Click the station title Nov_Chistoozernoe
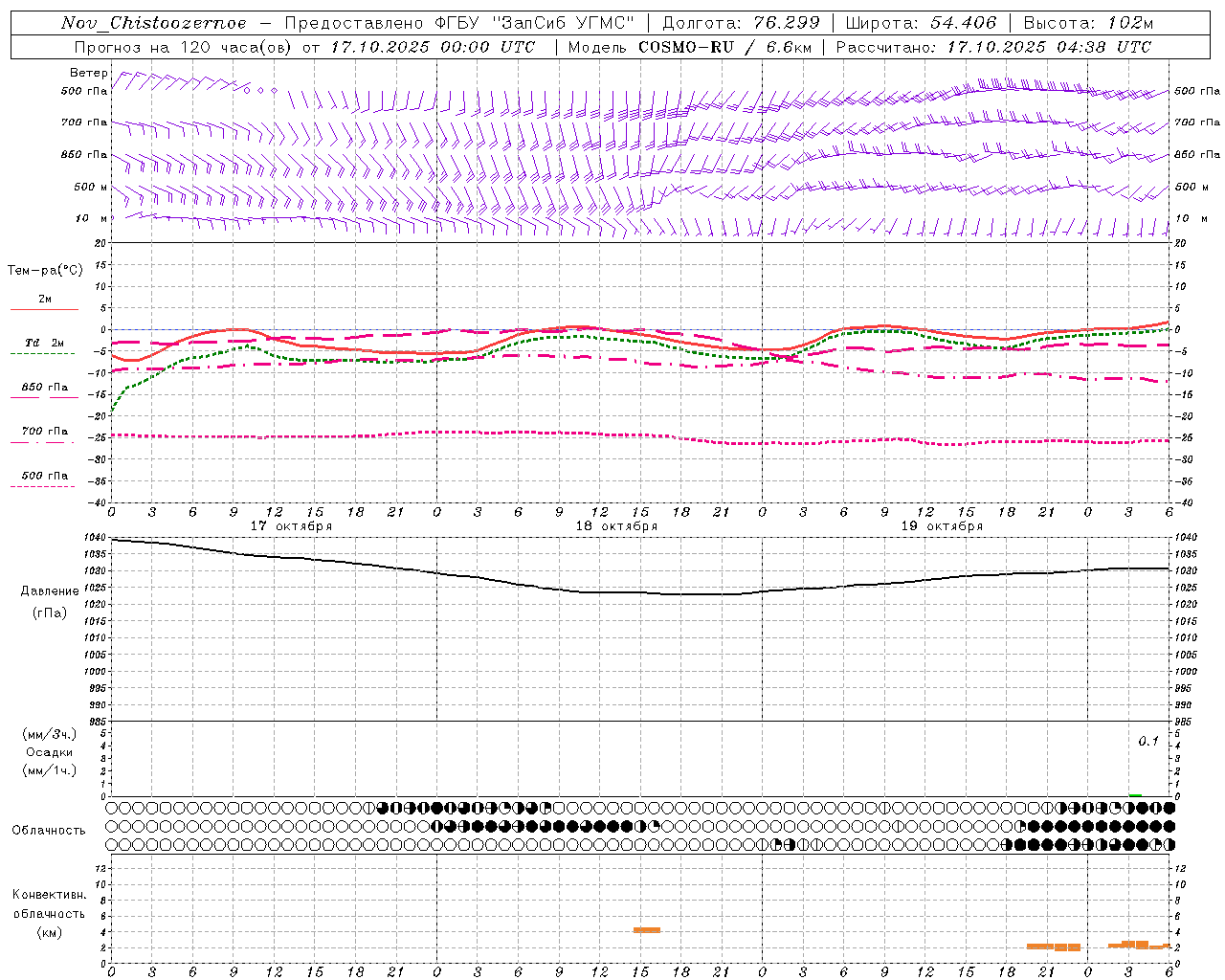1225x980 pixels. [x=154, y=23]
